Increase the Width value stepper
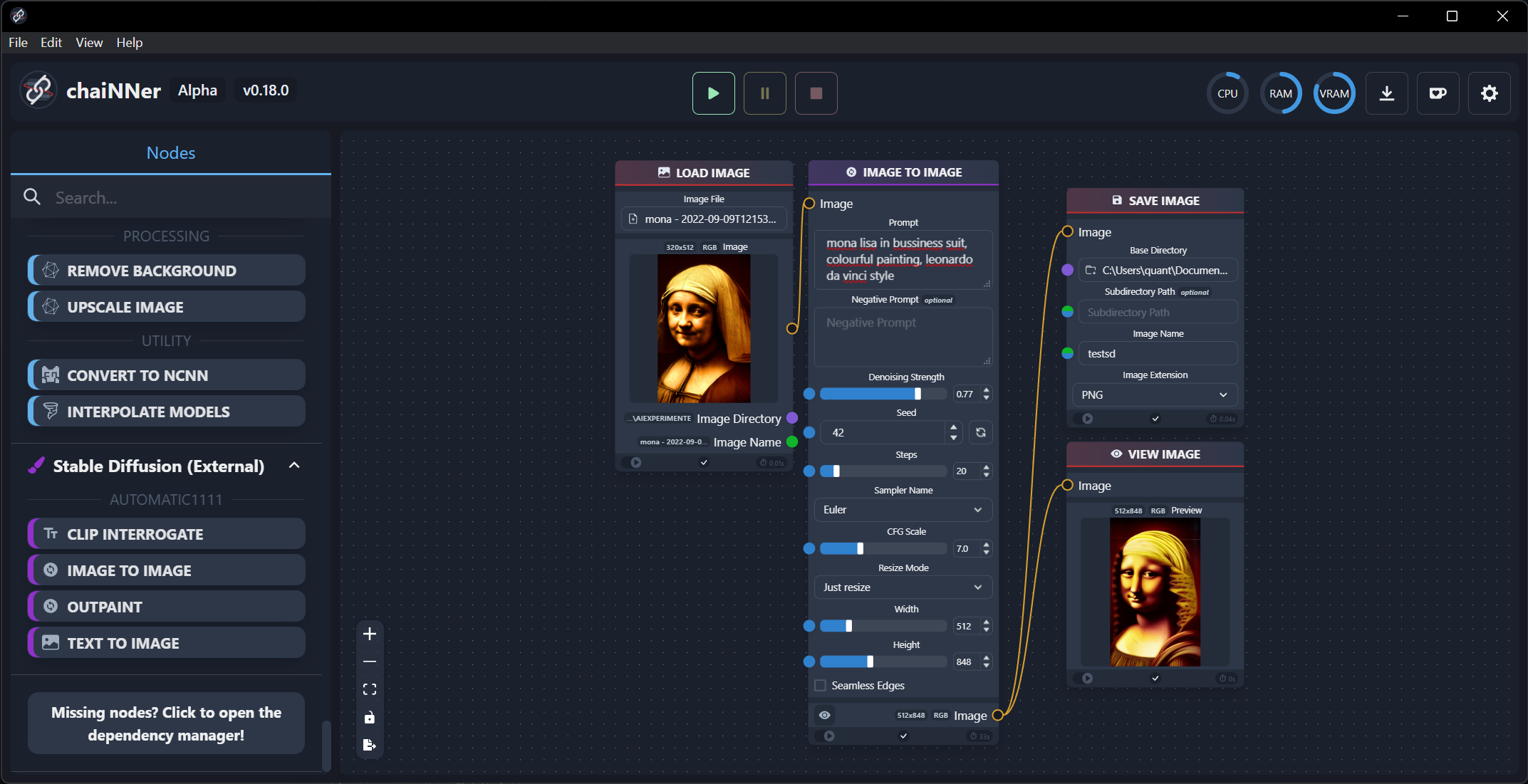 click(x=987, y=622)
